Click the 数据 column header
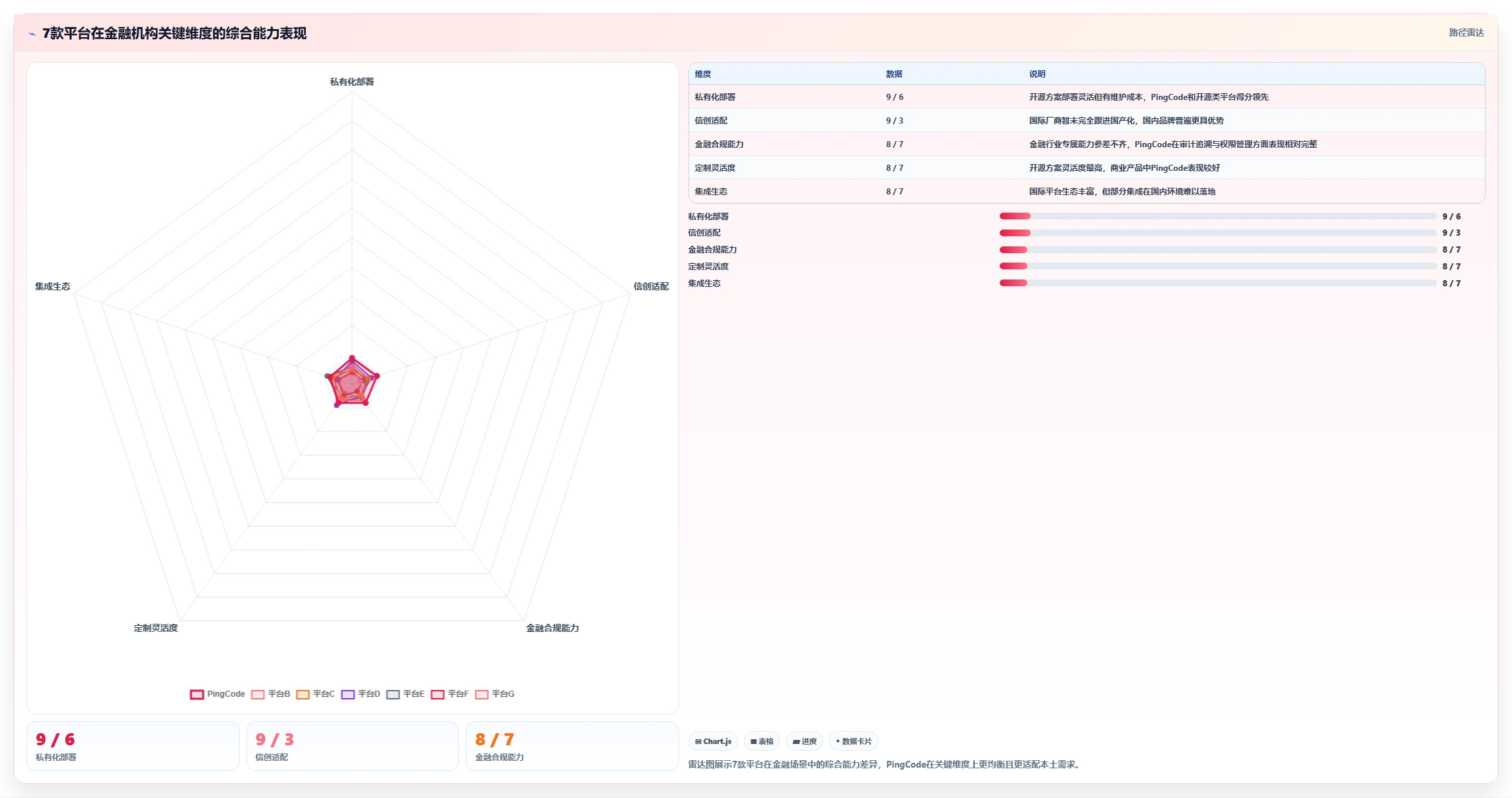This screenshot has width=1512, height=798. 894,74
